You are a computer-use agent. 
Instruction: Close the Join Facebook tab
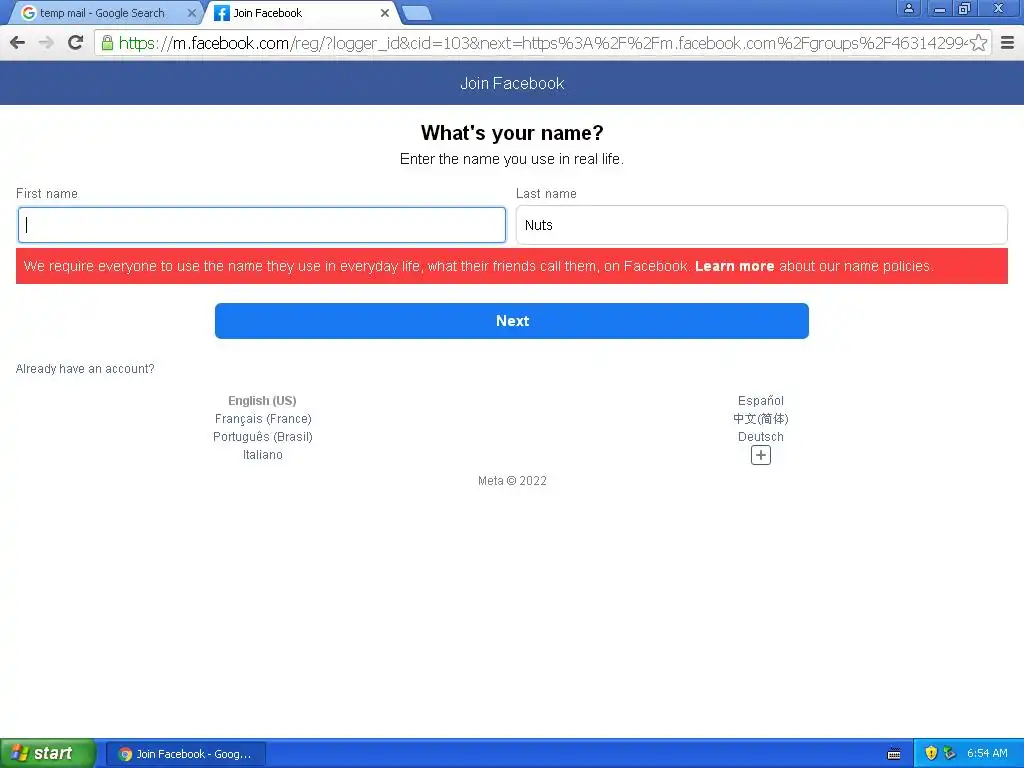click(x=385, y=13)
